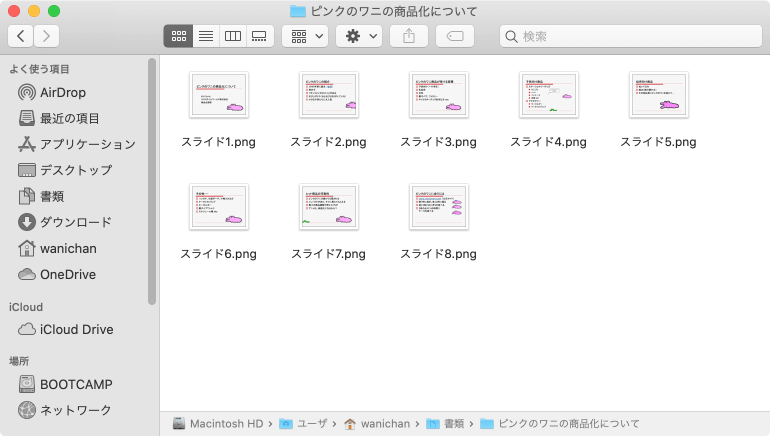Click the スライド2.png file name label

coord(329,142)
